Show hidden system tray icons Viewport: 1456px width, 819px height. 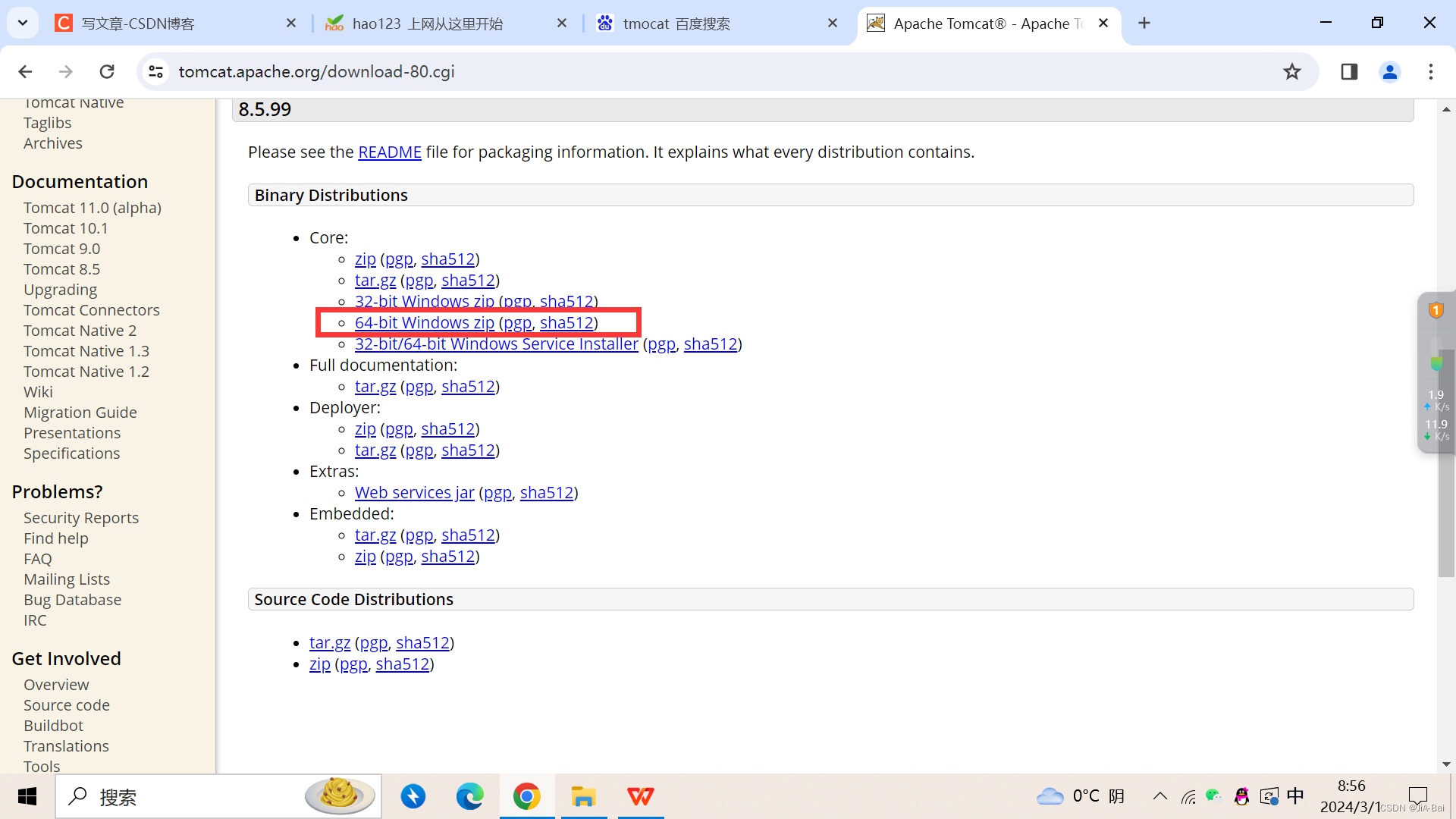coord(1159,795)
